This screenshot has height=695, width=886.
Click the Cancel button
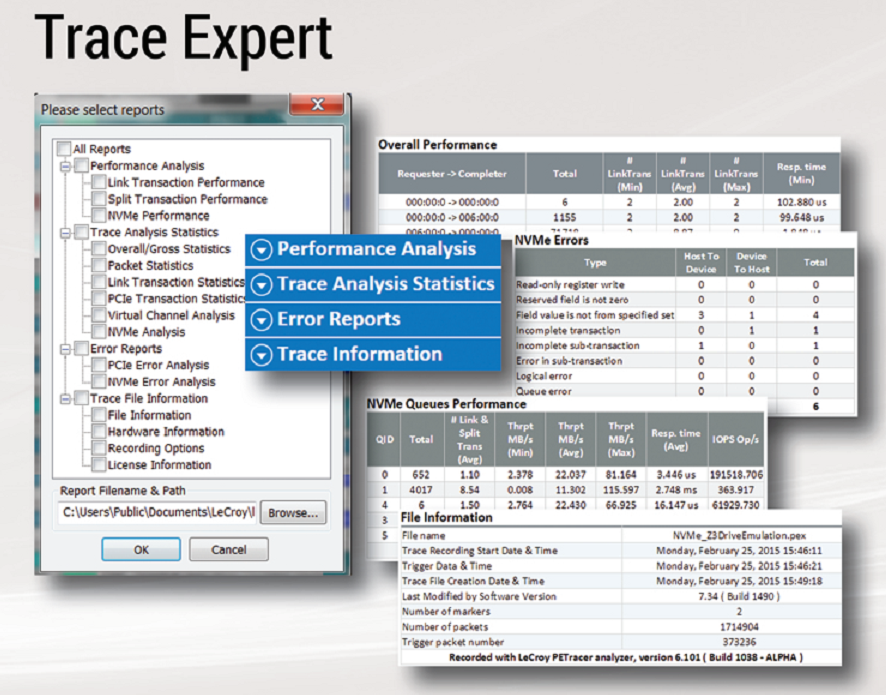pyautogui.click(x=229, y=549)
